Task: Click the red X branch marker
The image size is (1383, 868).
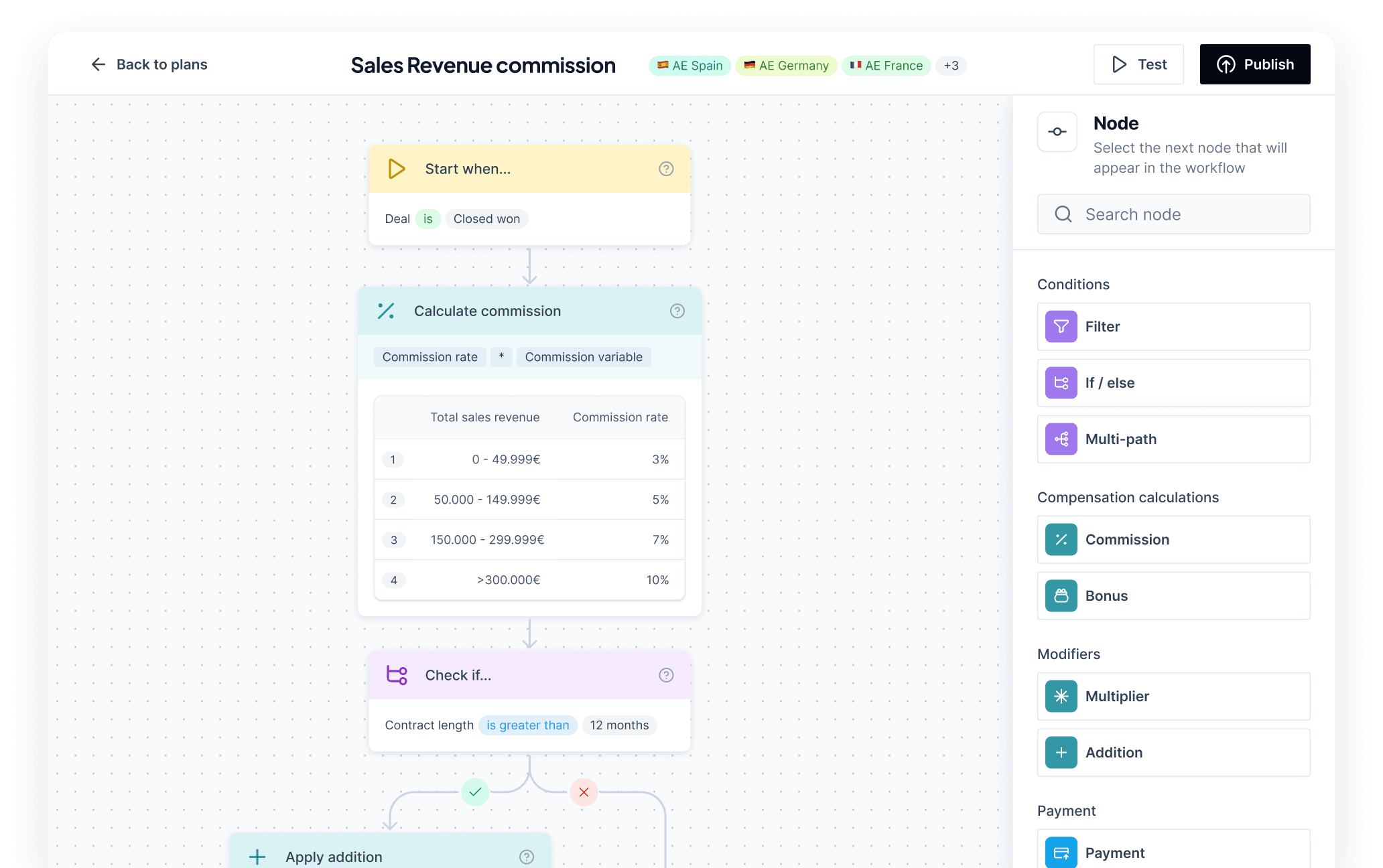Action: 584,792
